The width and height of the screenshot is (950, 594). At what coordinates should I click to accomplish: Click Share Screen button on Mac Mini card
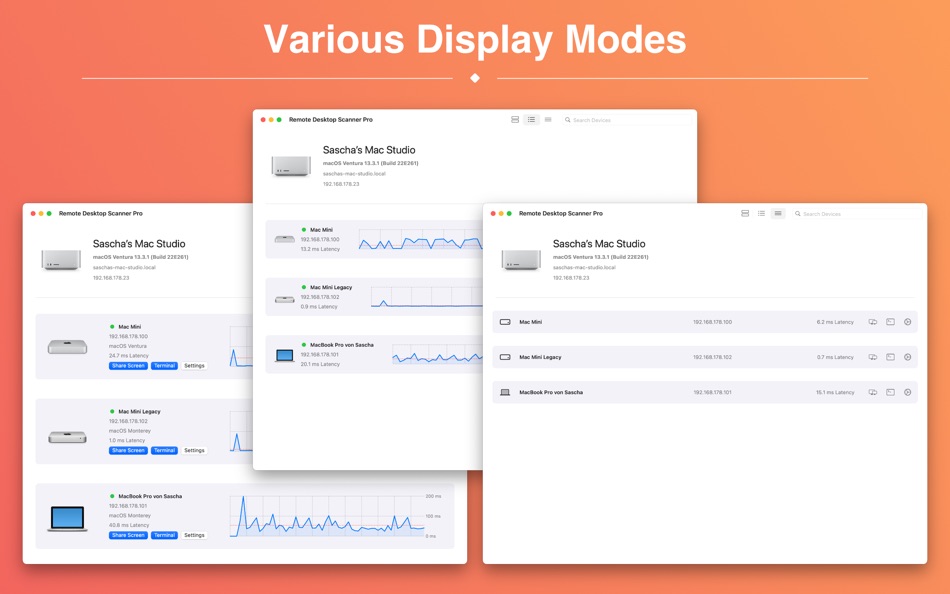click(x=128, y=365)
